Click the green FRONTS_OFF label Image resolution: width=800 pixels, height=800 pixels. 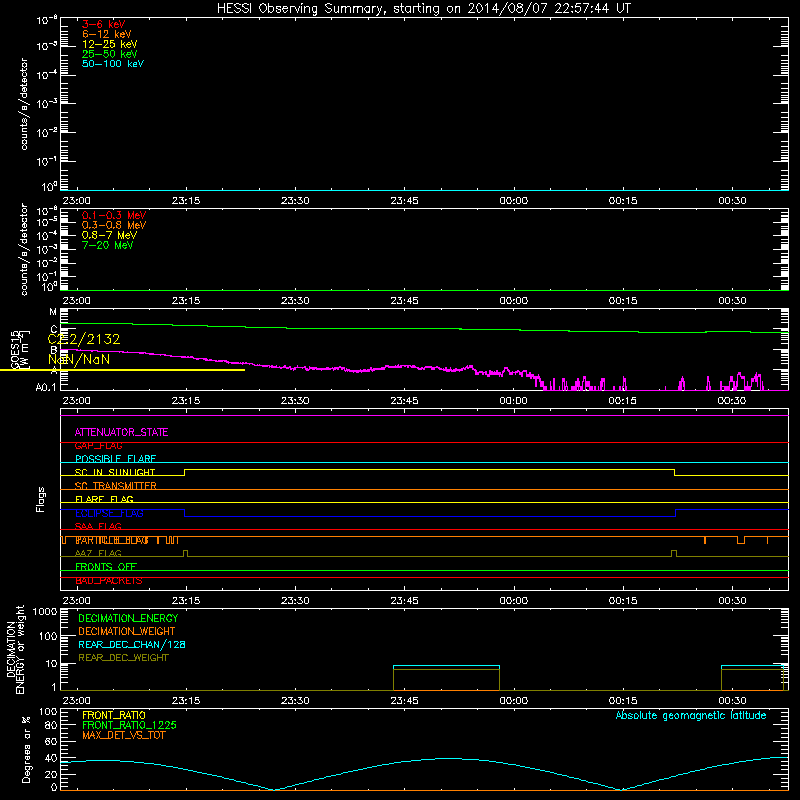coord(106,567)
